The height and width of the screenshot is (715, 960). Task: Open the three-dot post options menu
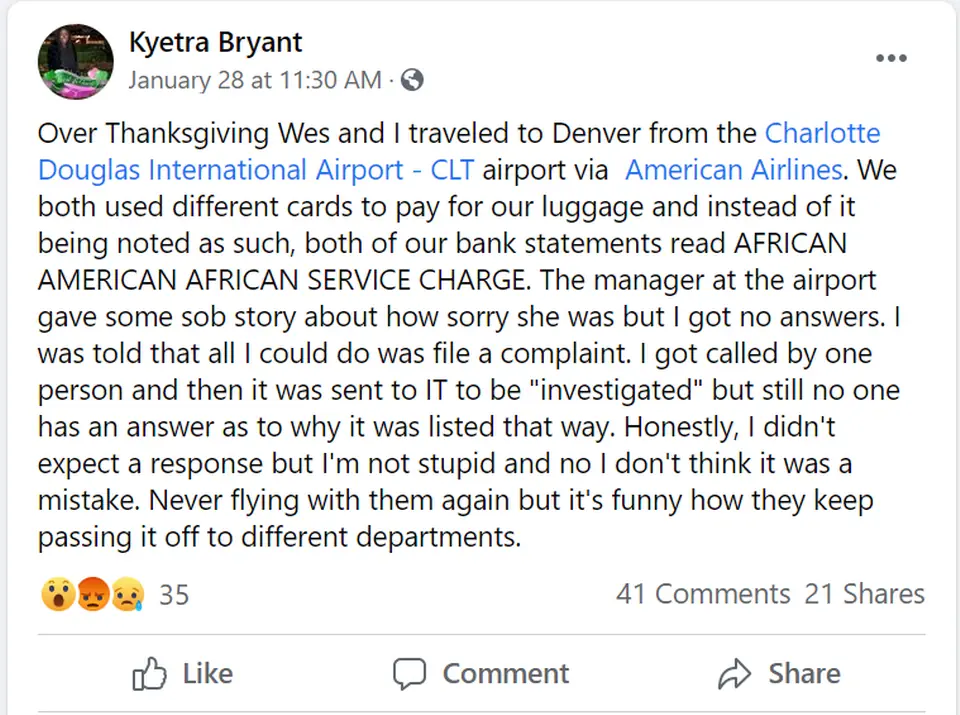click(x=891, y=58)
